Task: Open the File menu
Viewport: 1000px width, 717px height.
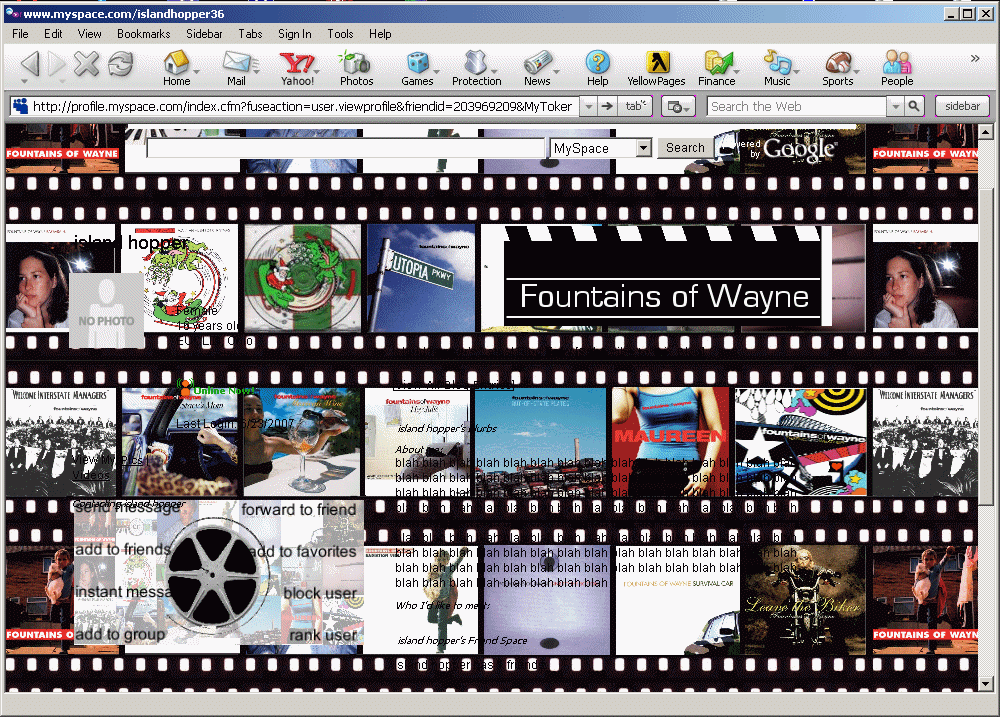Action: [20, 34]
